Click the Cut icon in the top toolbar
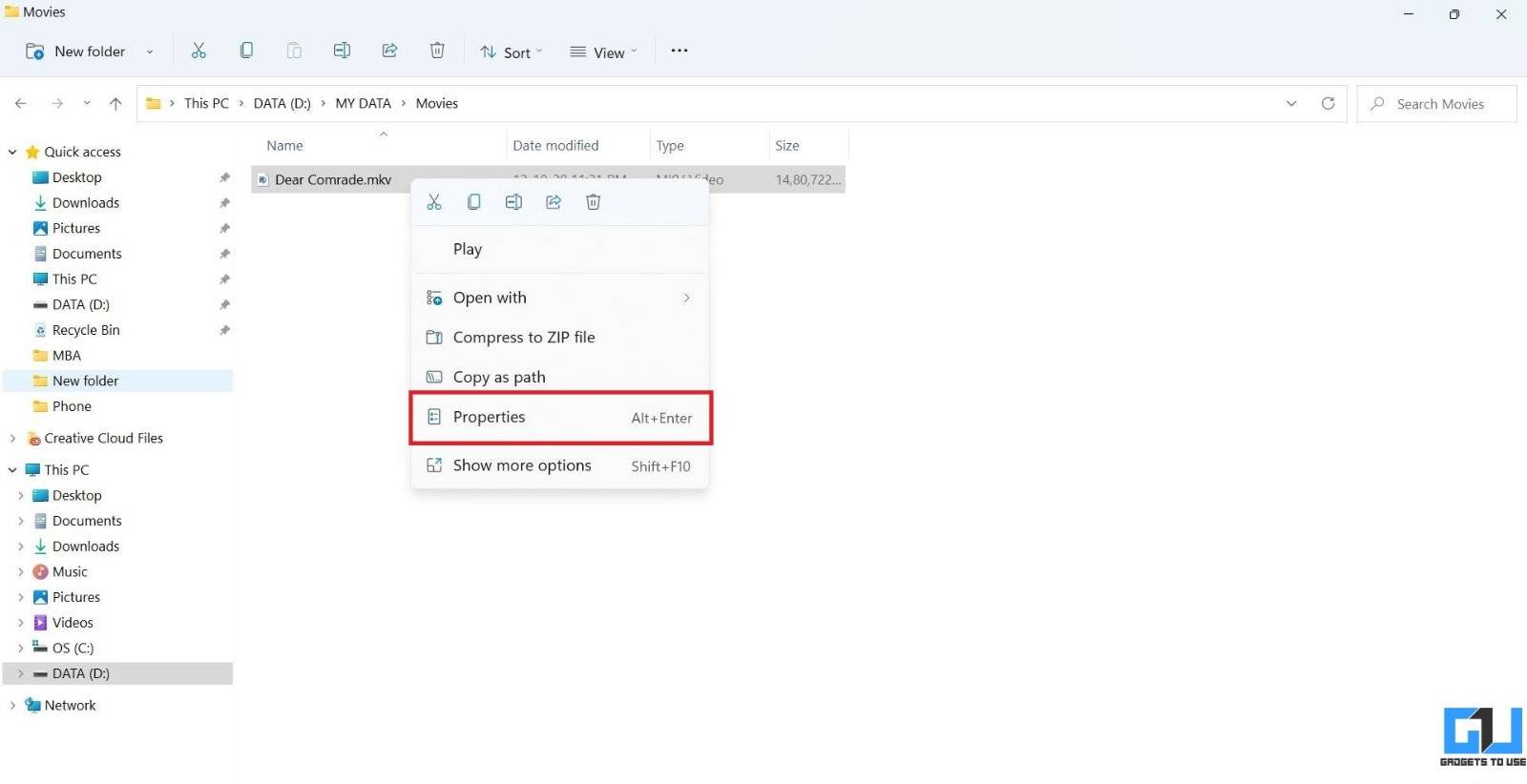 199,51
